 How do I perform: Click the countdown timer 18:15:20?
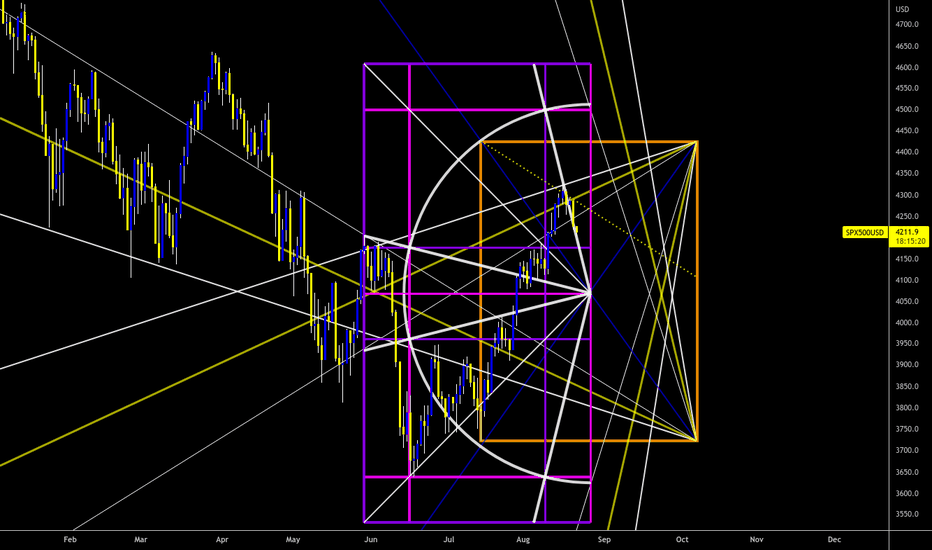pos(910,241)
